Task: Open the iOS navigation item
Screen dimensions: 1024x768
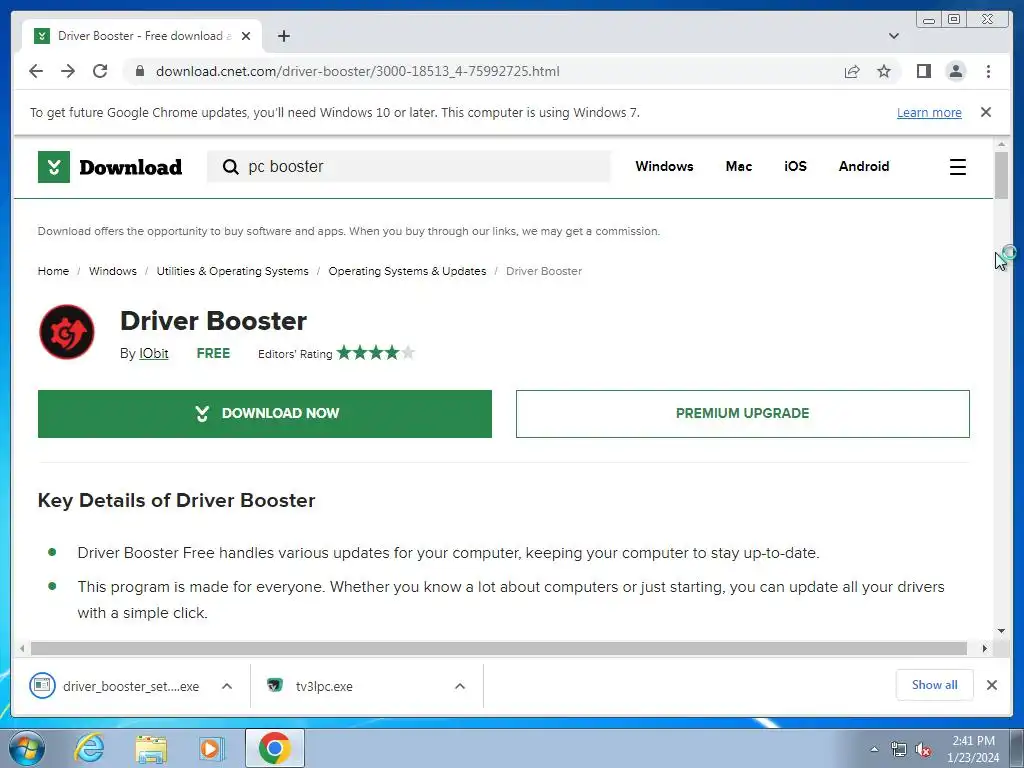Action: coord(795,167)
